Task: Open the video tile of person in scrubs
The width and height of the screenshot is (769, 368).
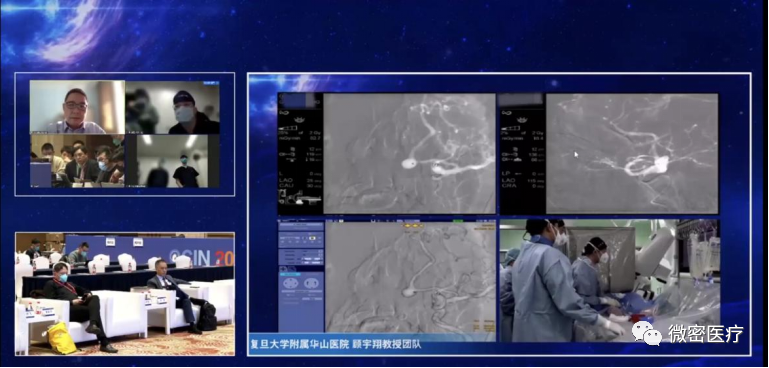Action: [x=172, y=161]
